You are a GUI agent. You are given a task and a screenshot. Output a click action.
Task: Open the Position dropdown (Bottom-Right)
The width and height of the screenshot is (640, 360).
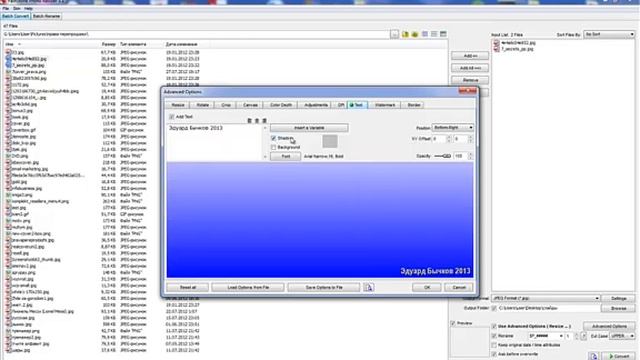pyautogui.click(x=453, y=128)
